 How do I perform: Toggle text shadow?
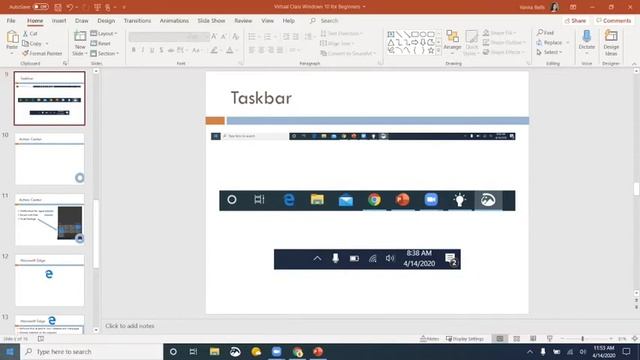[x=161, y=50]
